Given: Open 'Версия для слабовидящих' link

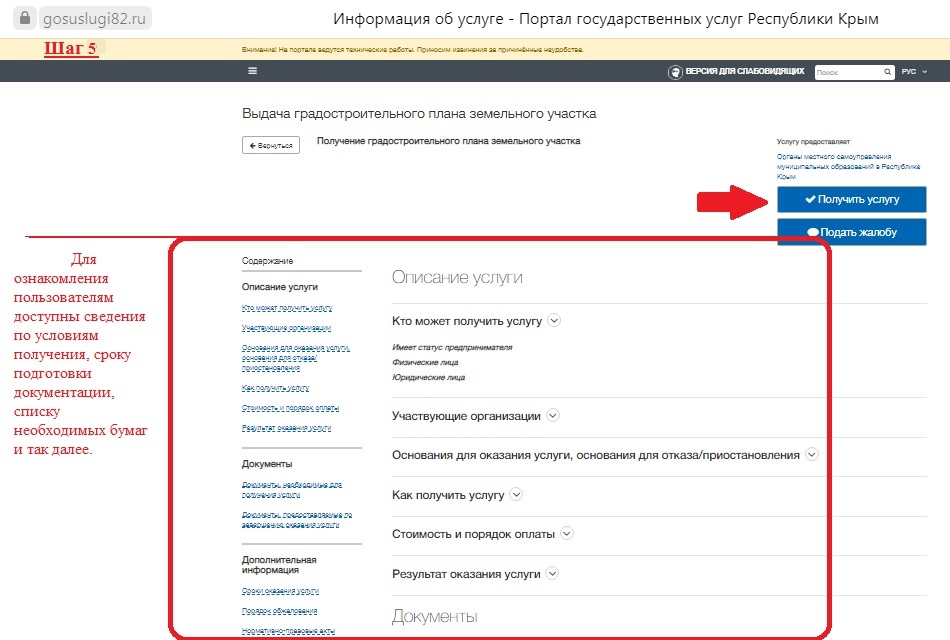Looking at the screenshot, I should [x=744, y=72].
